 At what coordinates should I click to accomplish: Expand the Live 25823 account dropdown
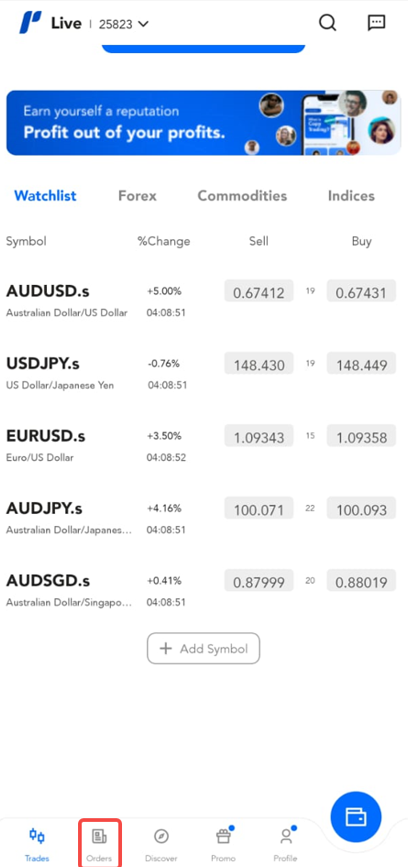[x=101, y=24]
